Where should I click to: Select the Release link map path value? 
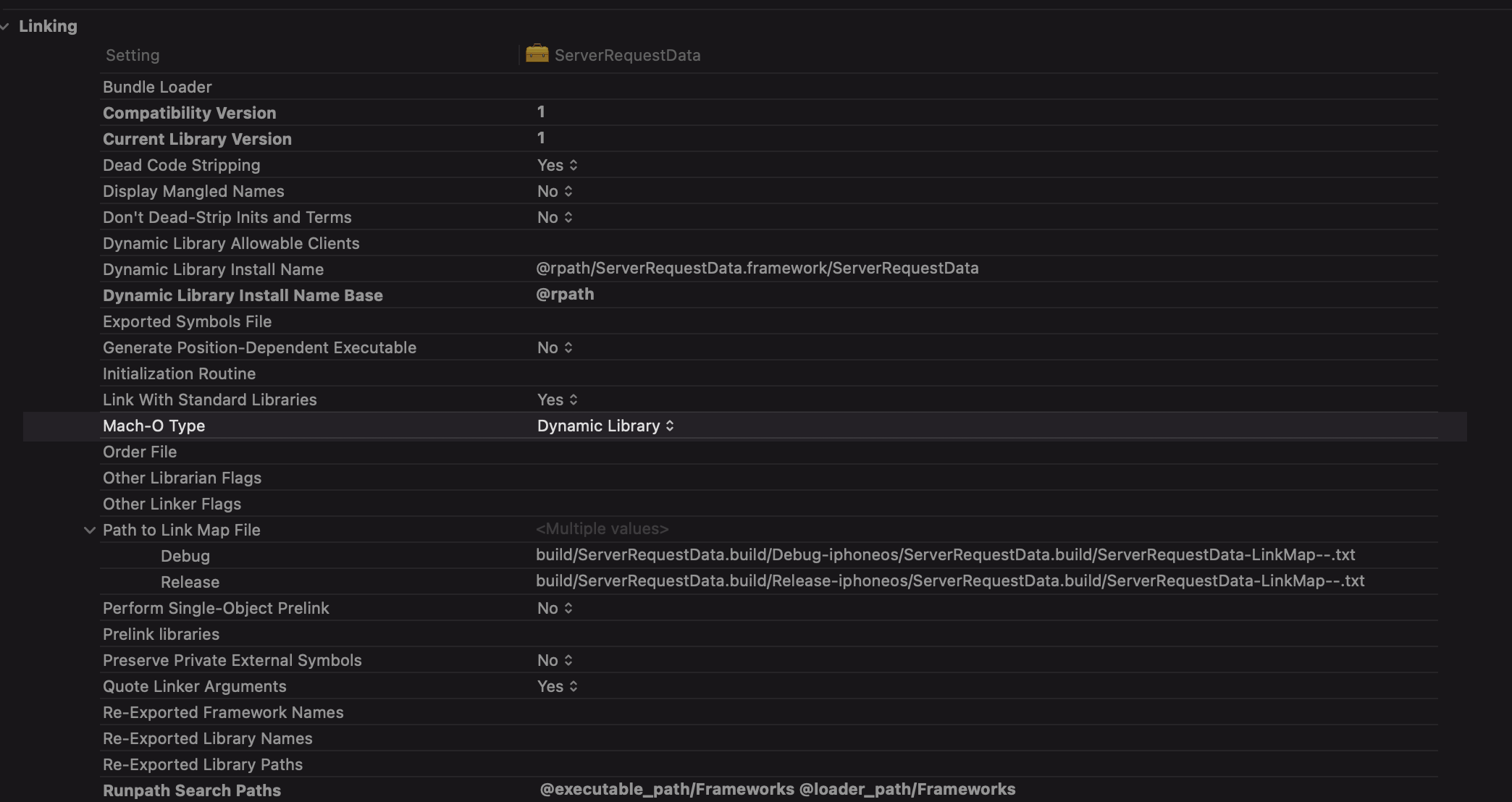pyautogui.click(x=949, y=581)
